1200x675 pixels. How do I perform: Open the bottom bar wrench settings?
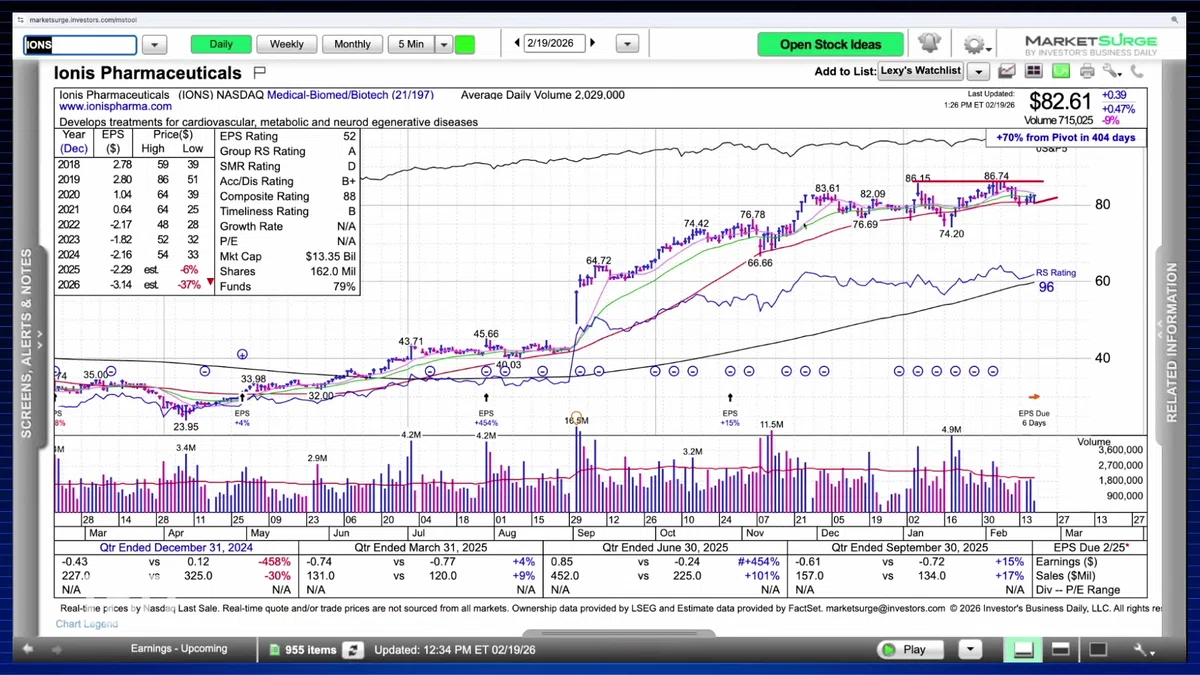pyautogui.click(x=1145, y=650)
